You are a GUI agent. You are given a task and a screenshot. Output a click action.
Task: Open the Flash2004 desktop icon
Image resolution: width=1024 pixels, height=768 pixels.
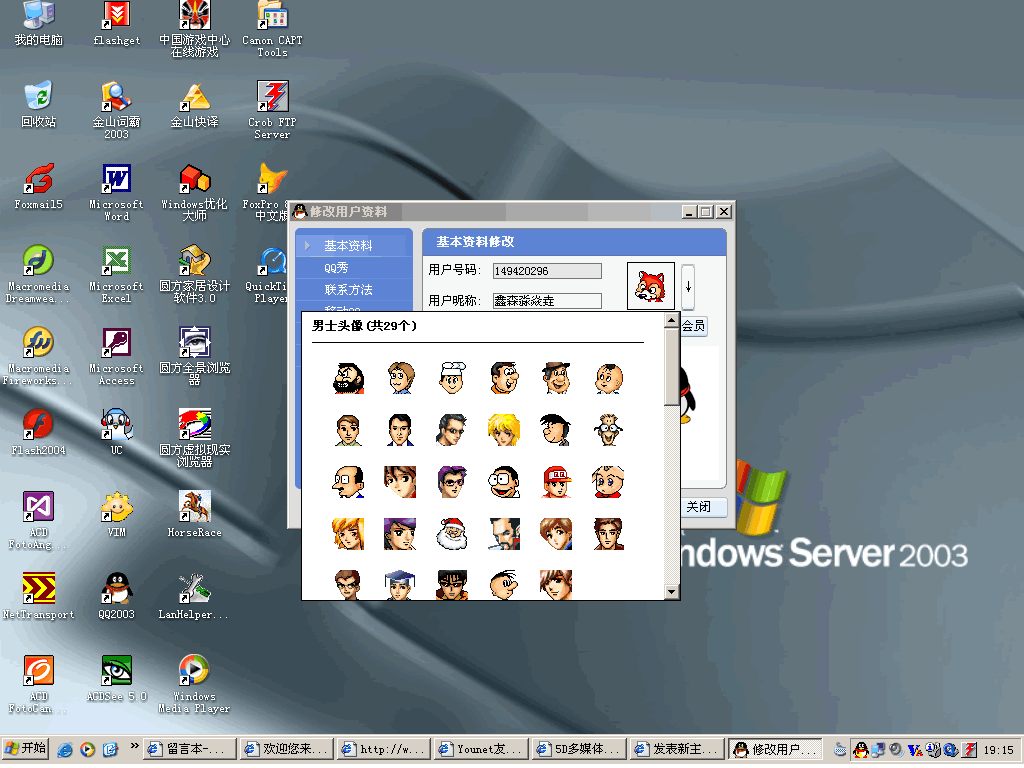coord(39,425)
